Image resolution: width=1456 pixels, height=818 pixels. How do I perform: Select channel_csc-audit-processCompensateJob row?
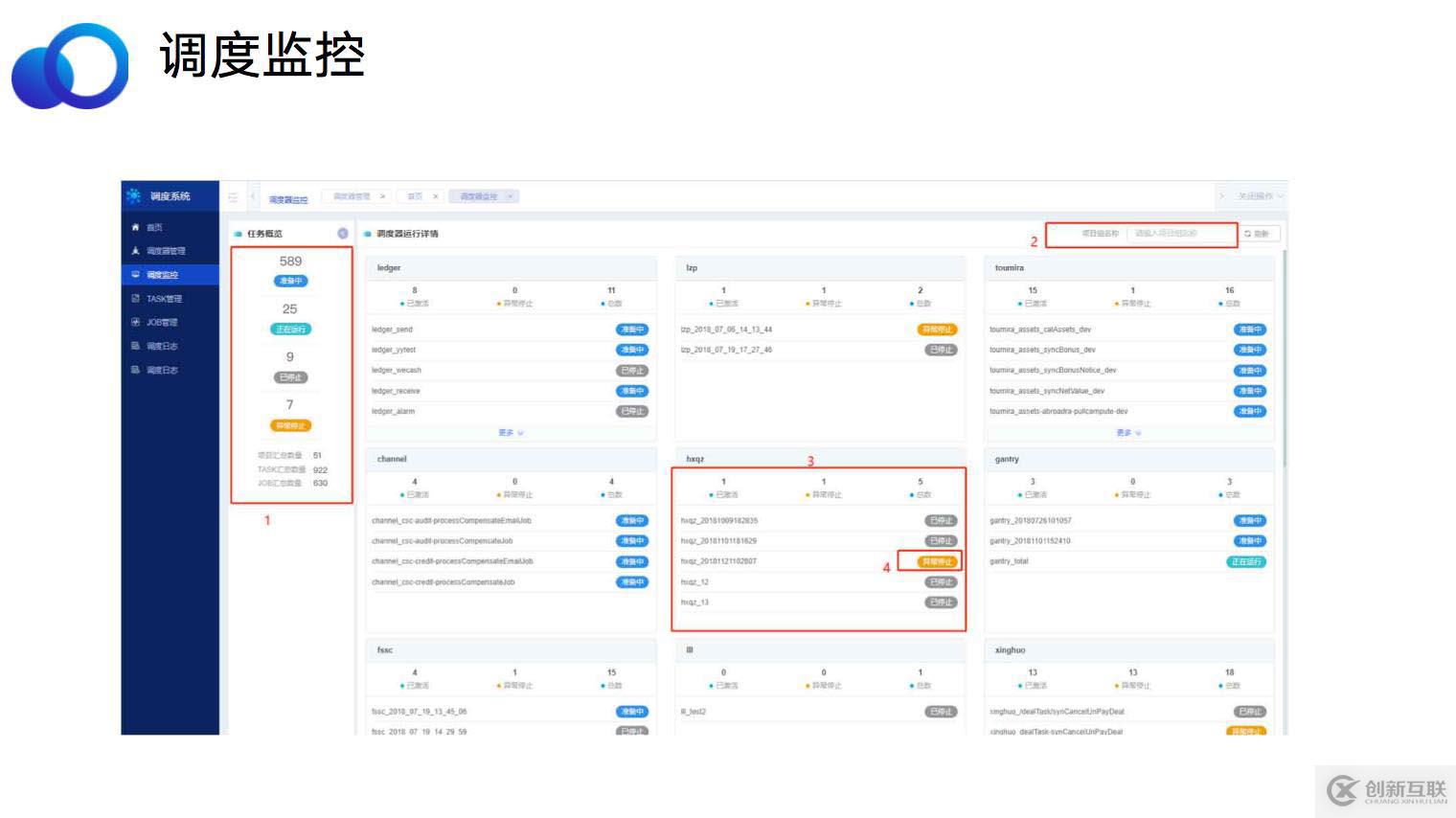511,541
